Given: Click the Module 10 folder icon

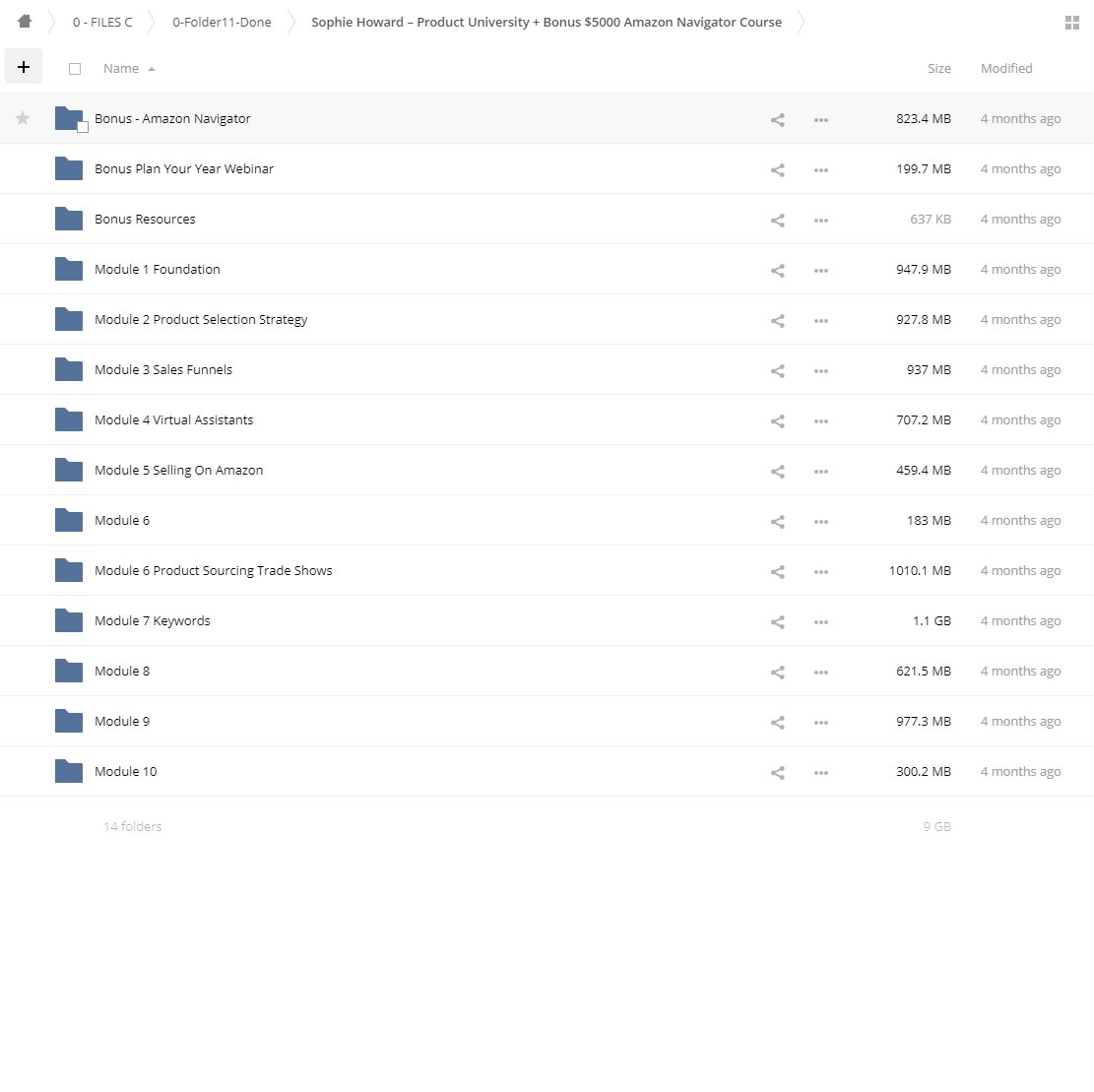Looking at the screenshot, I should coord(68,771).
